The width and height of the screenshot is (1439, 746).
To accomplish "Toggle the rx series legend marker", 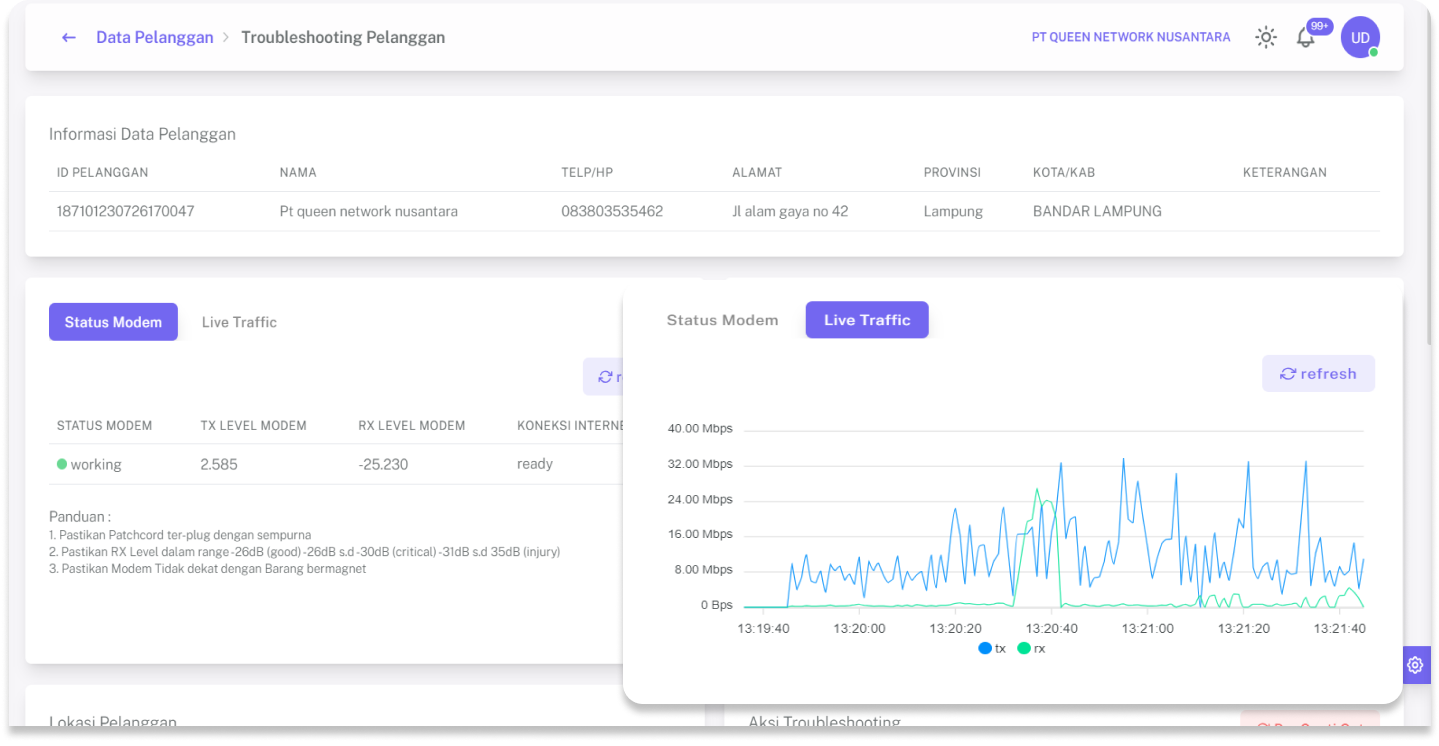I will coord(1024,648).
